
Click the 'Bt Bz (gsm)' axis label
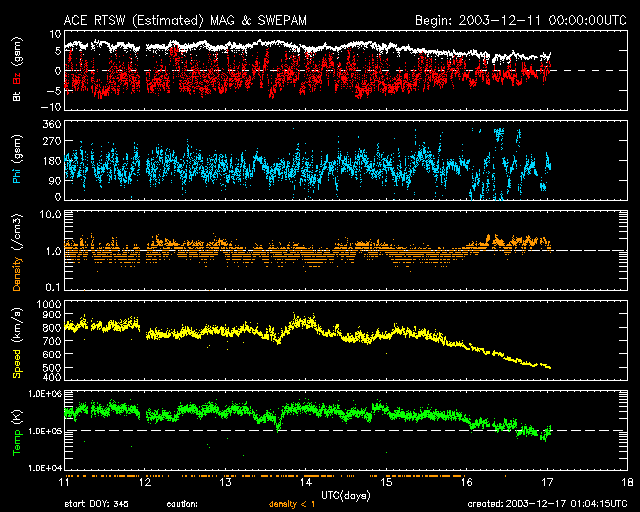[17, 69]
